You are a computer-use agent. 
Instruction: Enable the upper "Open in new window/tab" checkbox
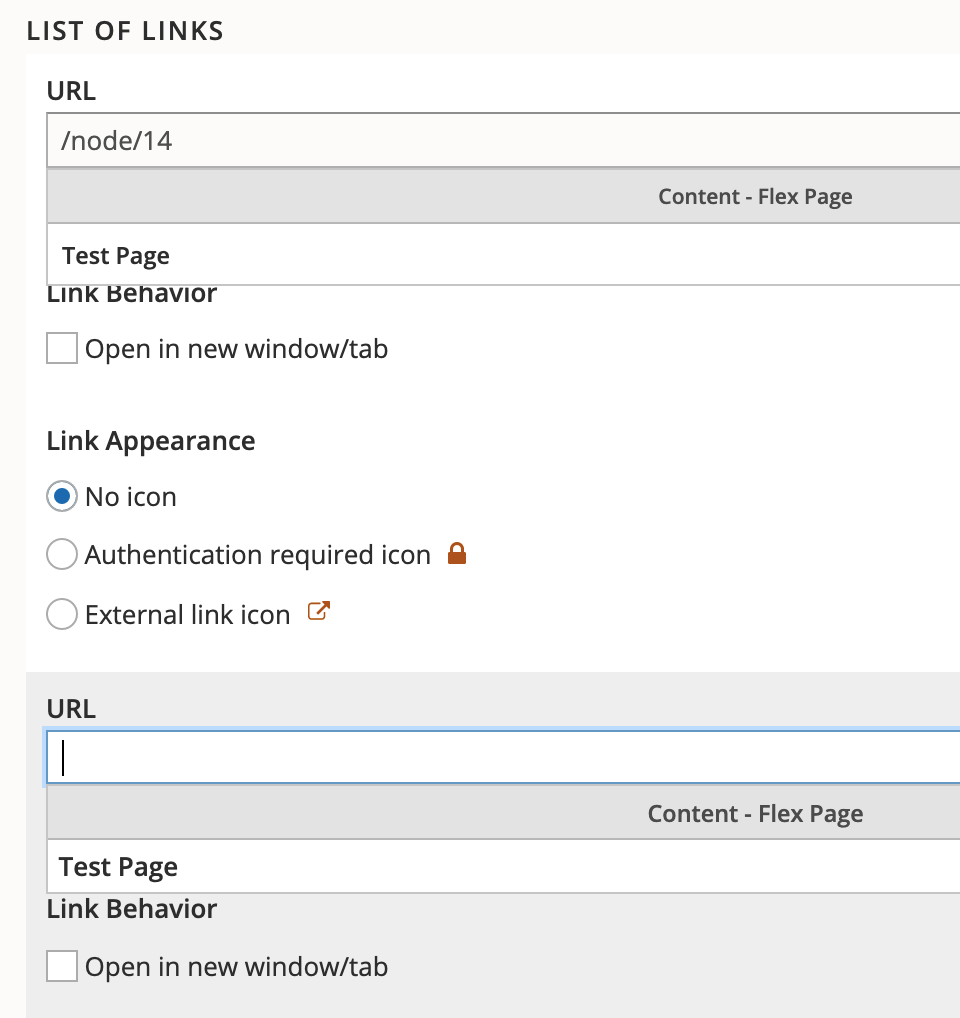[x=62, y=349]
